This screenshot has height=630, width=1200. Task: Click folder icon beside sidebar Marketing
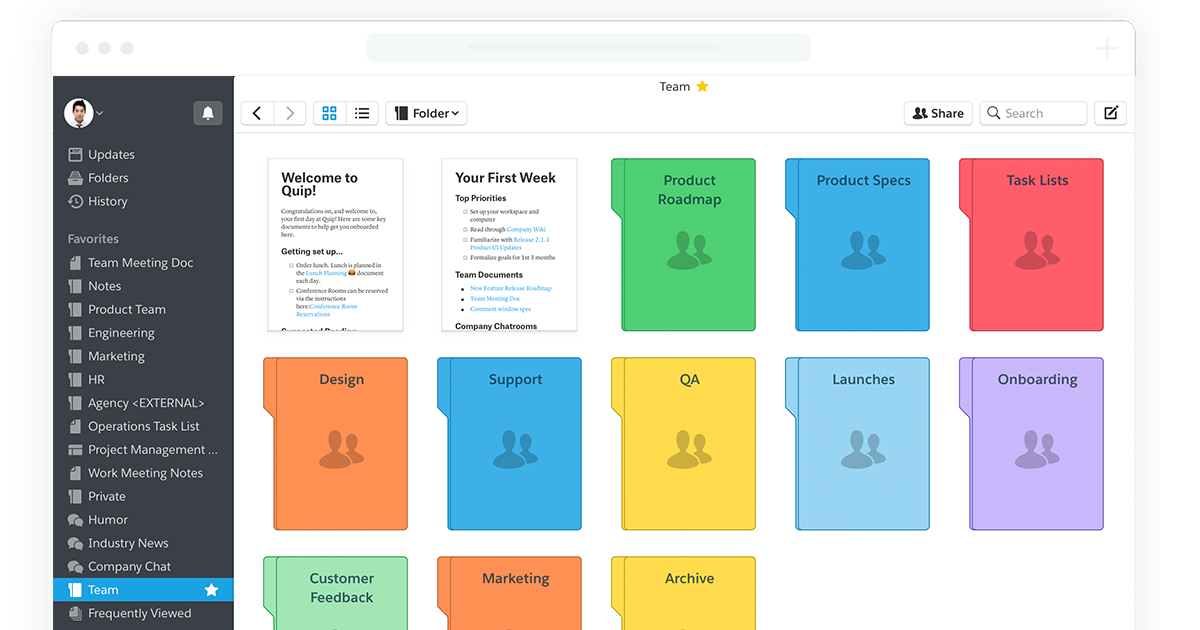(75, 356)
